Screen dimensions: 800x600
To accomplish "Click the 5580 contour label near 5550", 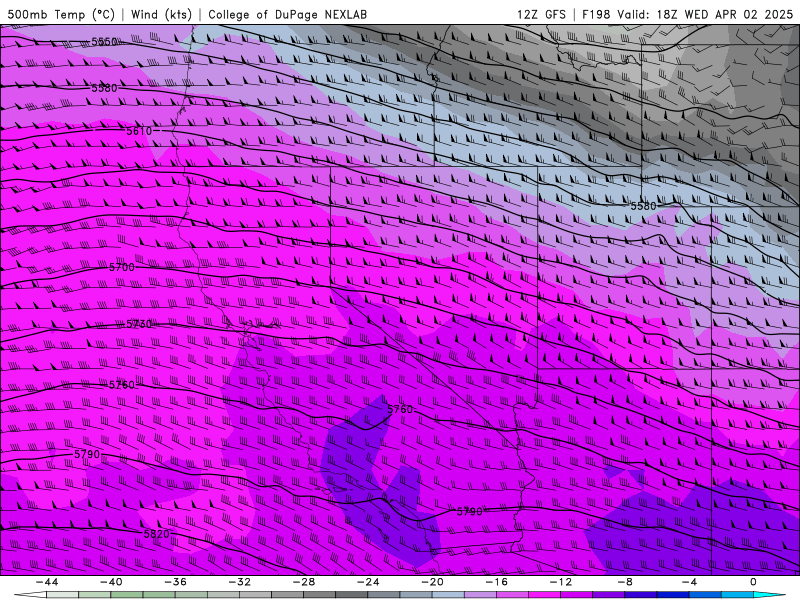I will 104,88.
